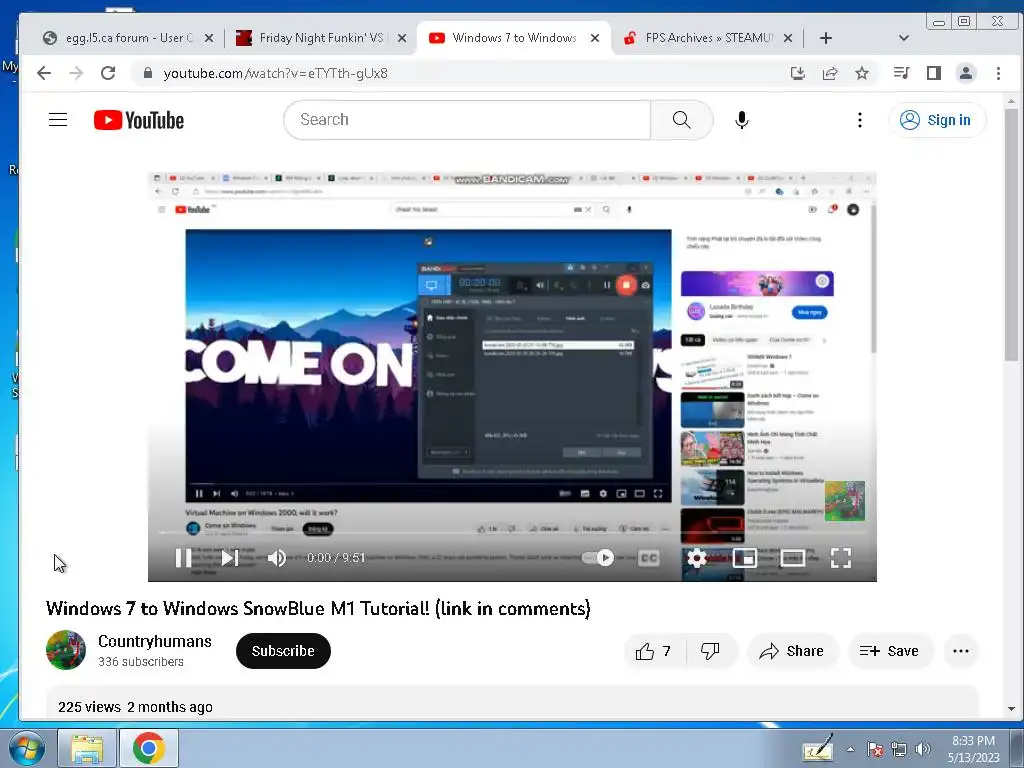Mute the video volume
Image resolution: width=1024 pixels, height=768 pixels.
[277, 558]
